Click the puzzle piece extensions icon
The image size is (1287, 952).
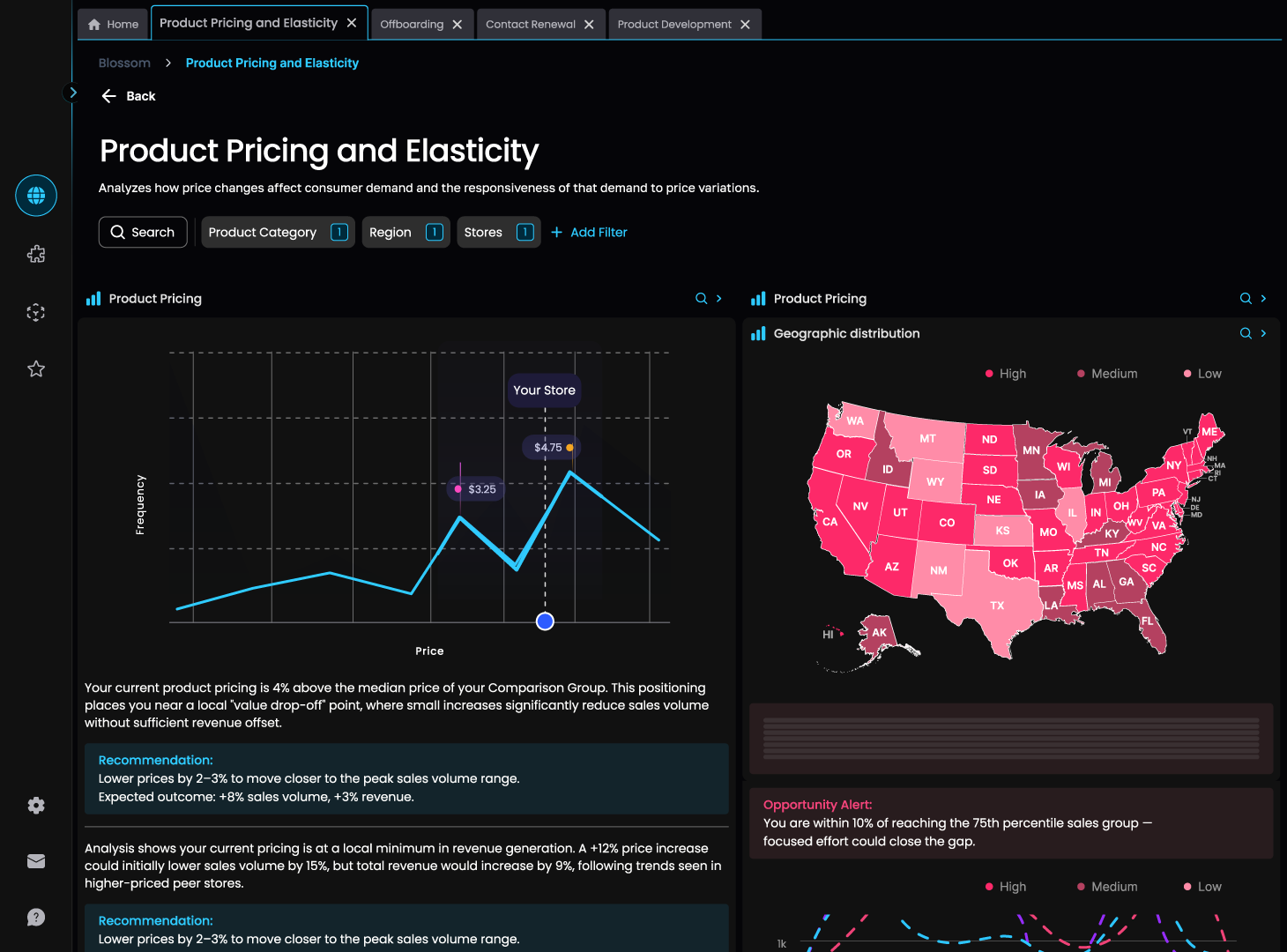36,255
